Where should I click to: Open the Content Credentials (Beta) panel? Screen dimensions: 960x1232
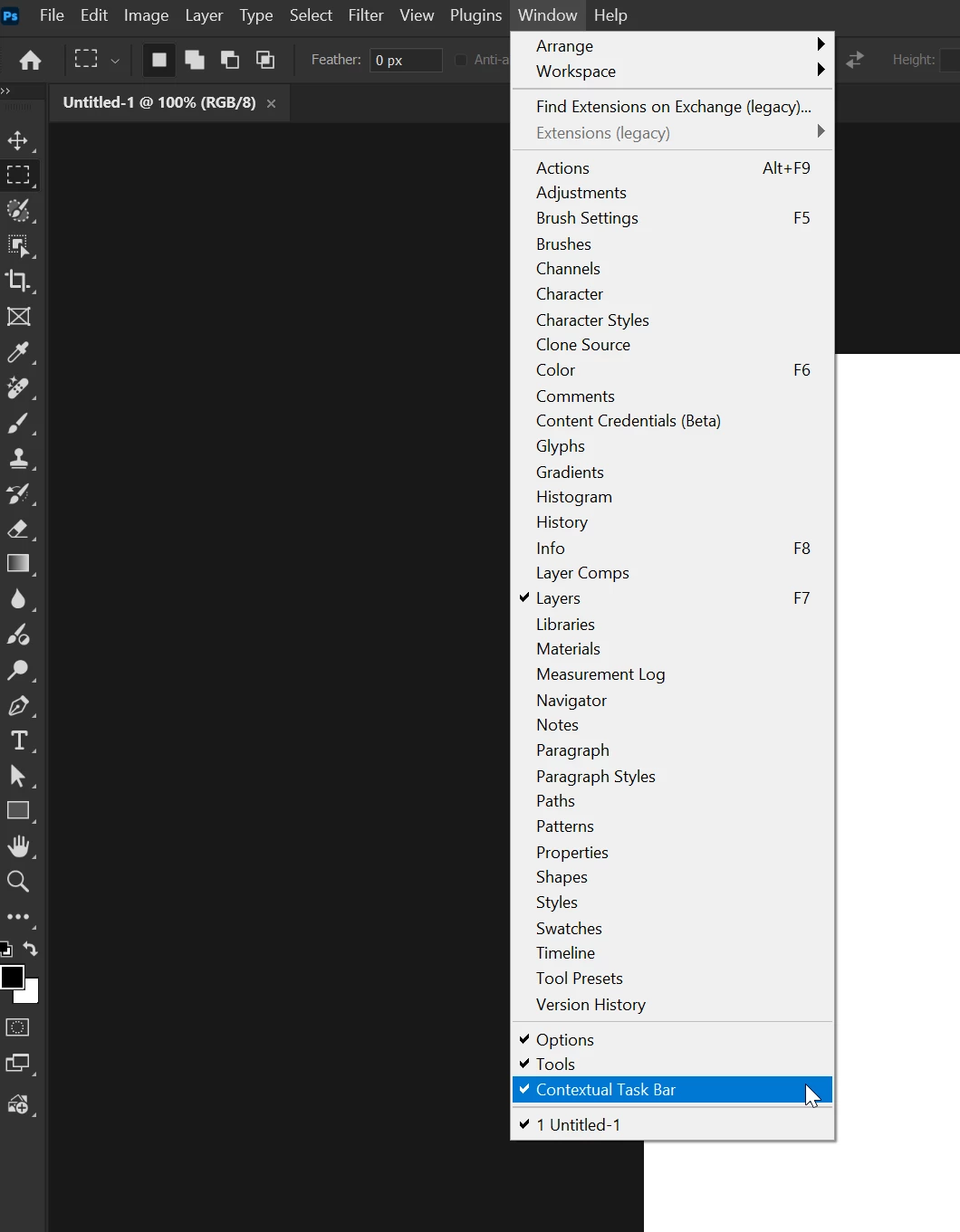point(672,421)
